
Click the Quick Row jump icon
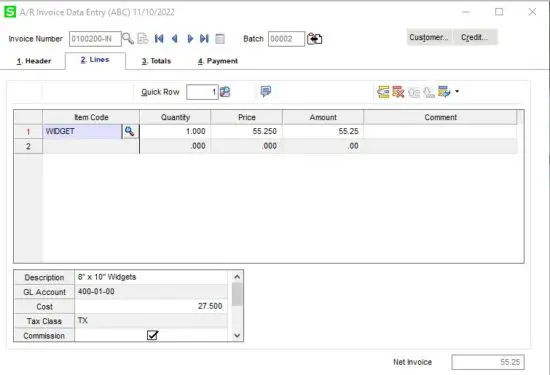click(225, 92)
